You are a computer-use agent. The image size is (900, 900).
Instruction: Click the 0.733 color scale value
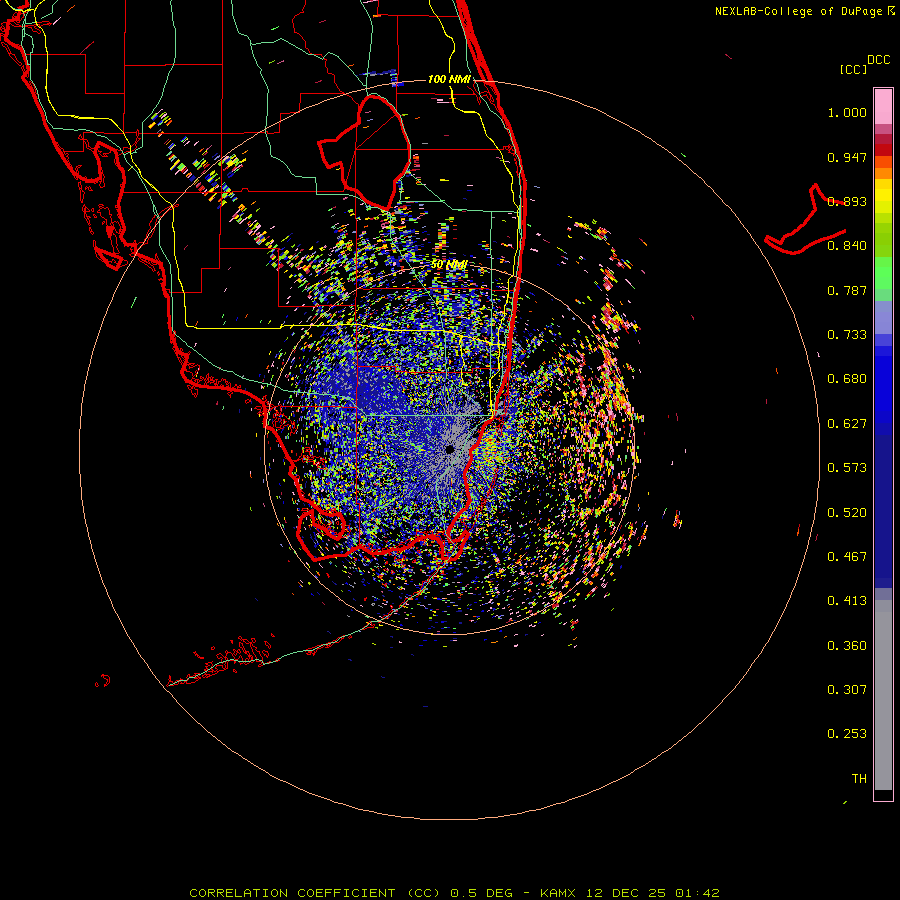click(x=847, y=335)
